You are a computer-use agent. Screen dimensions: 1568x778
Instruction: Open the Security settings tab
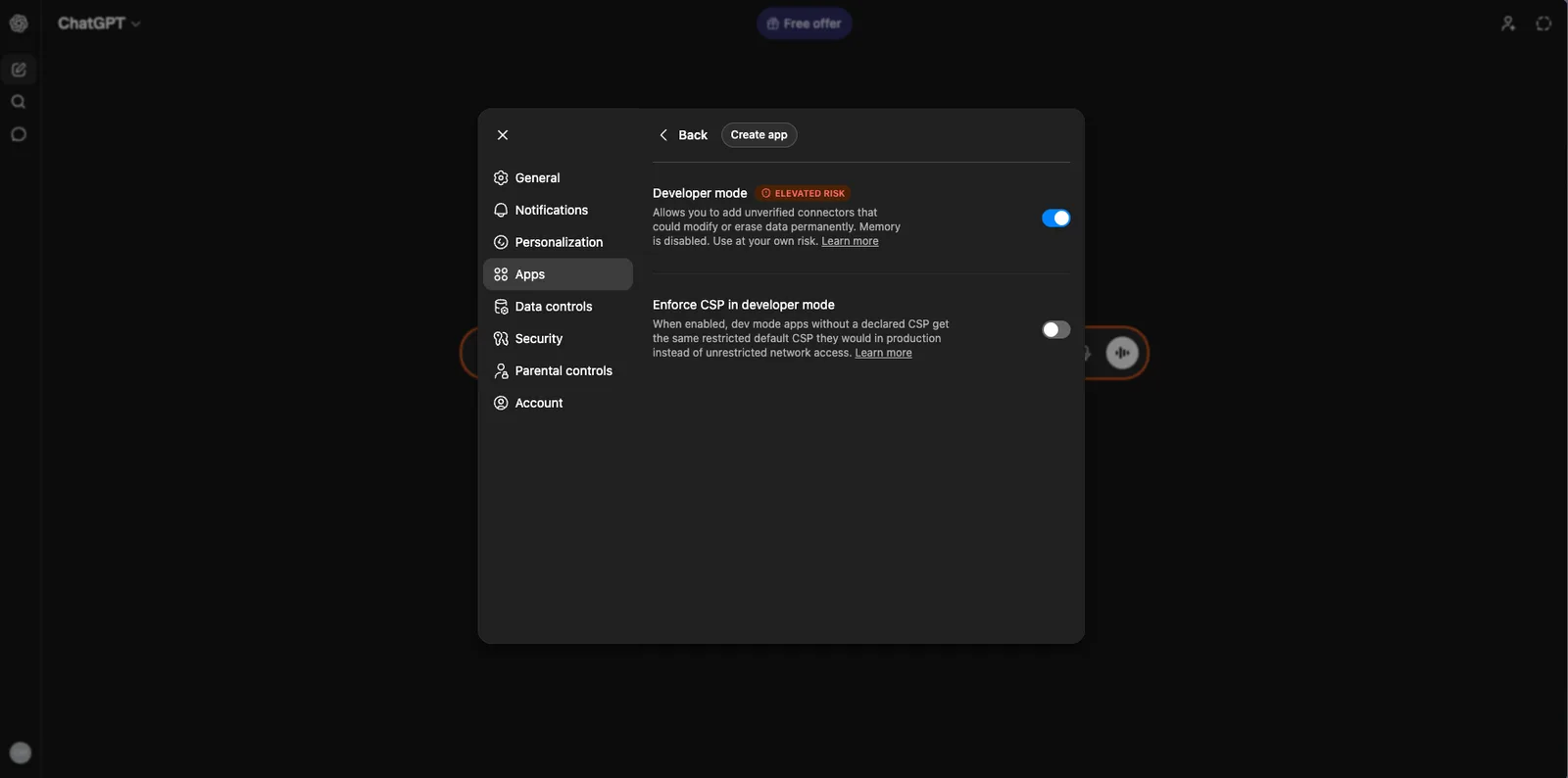(558, 339)
